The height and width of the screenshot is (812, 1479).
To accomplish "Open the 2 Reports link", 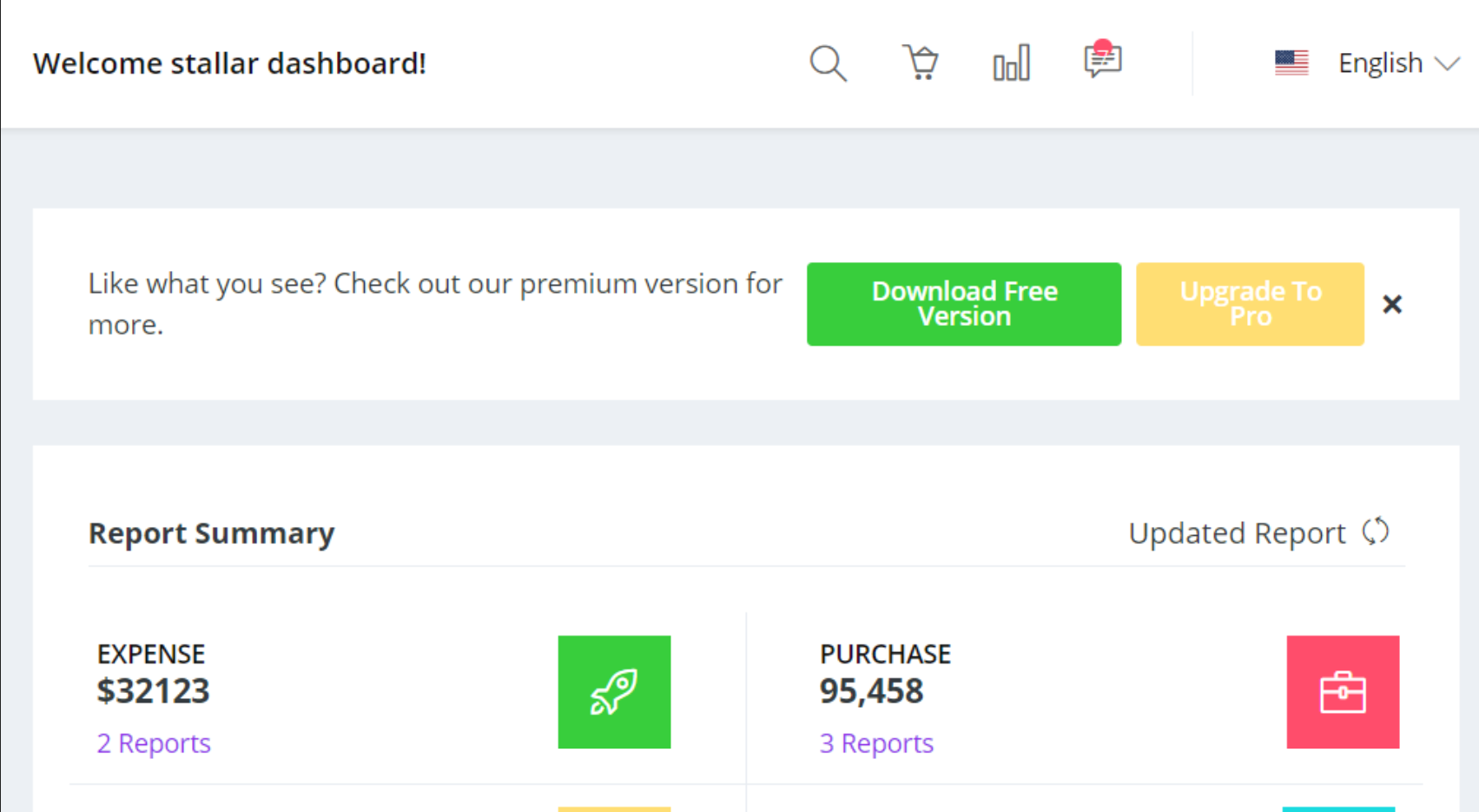I will (x=154, y=743).
